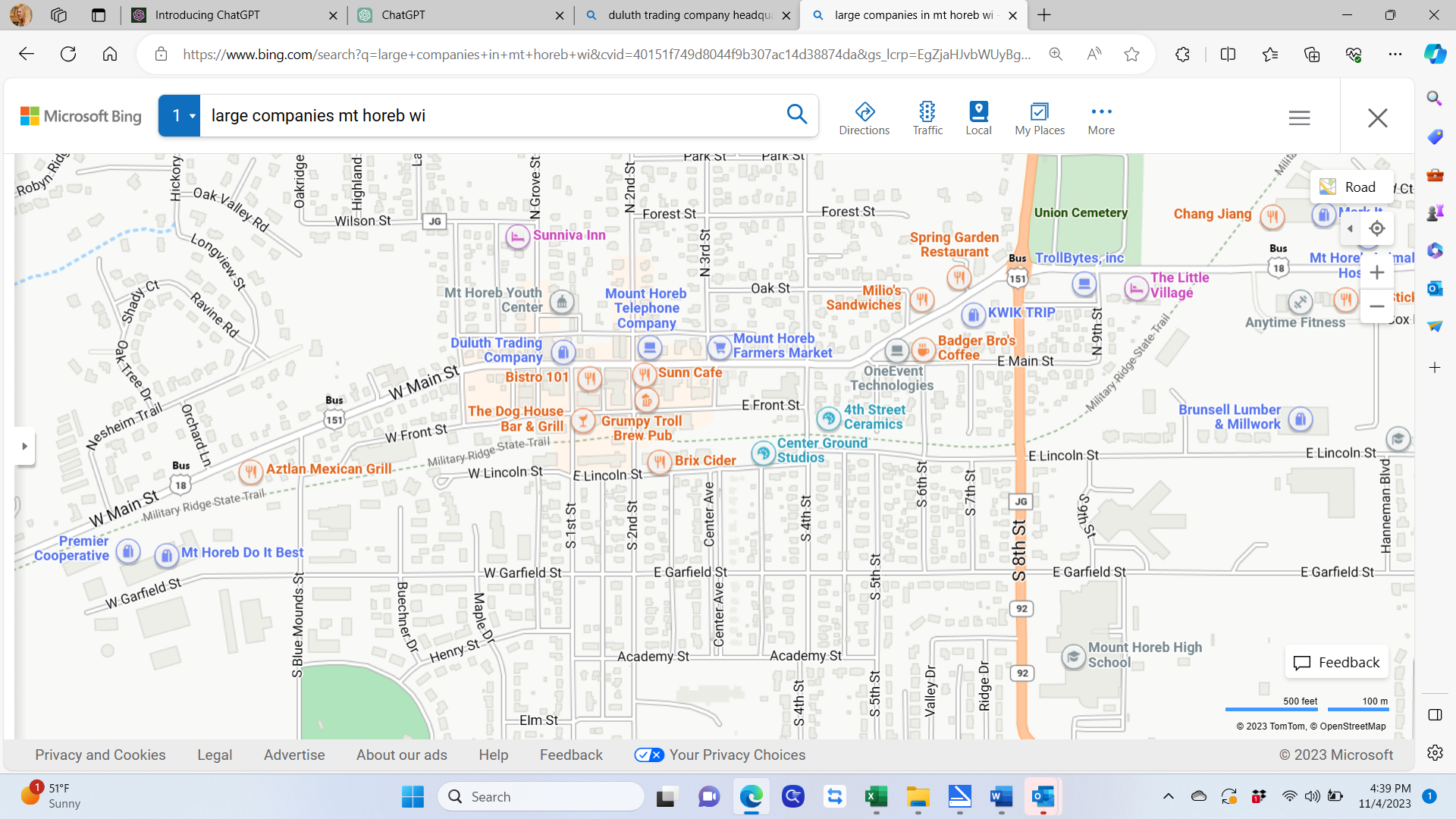Open the Bing Maps hamburger menu
This screenshot has height=819, width=1456.
(x=1299, y=118)
